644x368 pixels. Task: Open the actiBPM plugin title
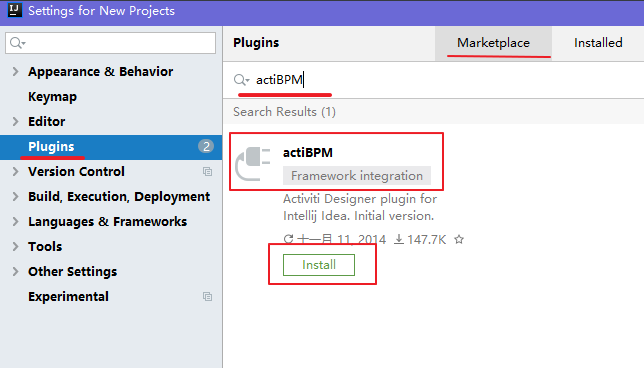pyautogui.click(x=308, y=152)
